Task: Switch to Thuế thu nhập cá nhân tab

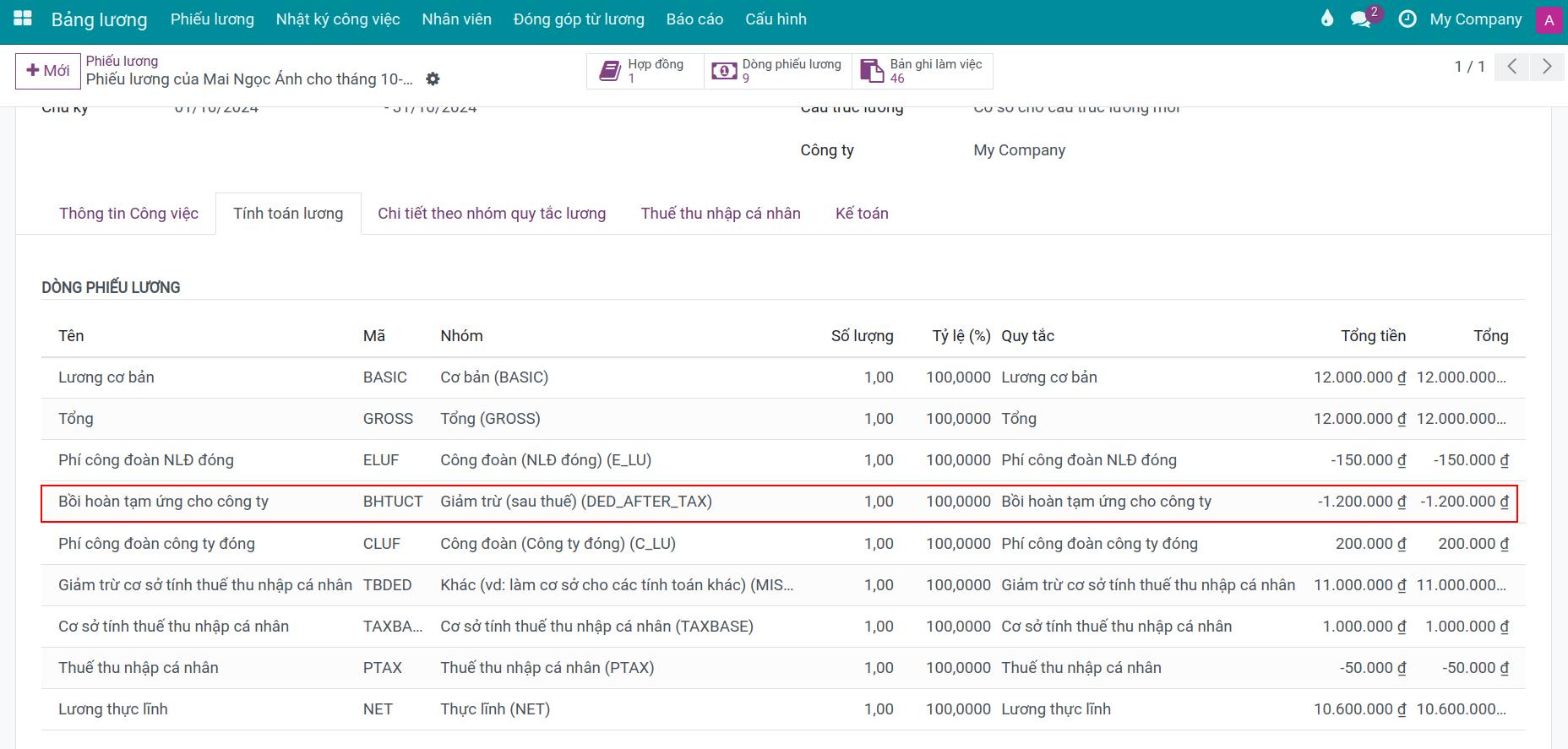Action: pyautogui.click(x=721, y=214)
